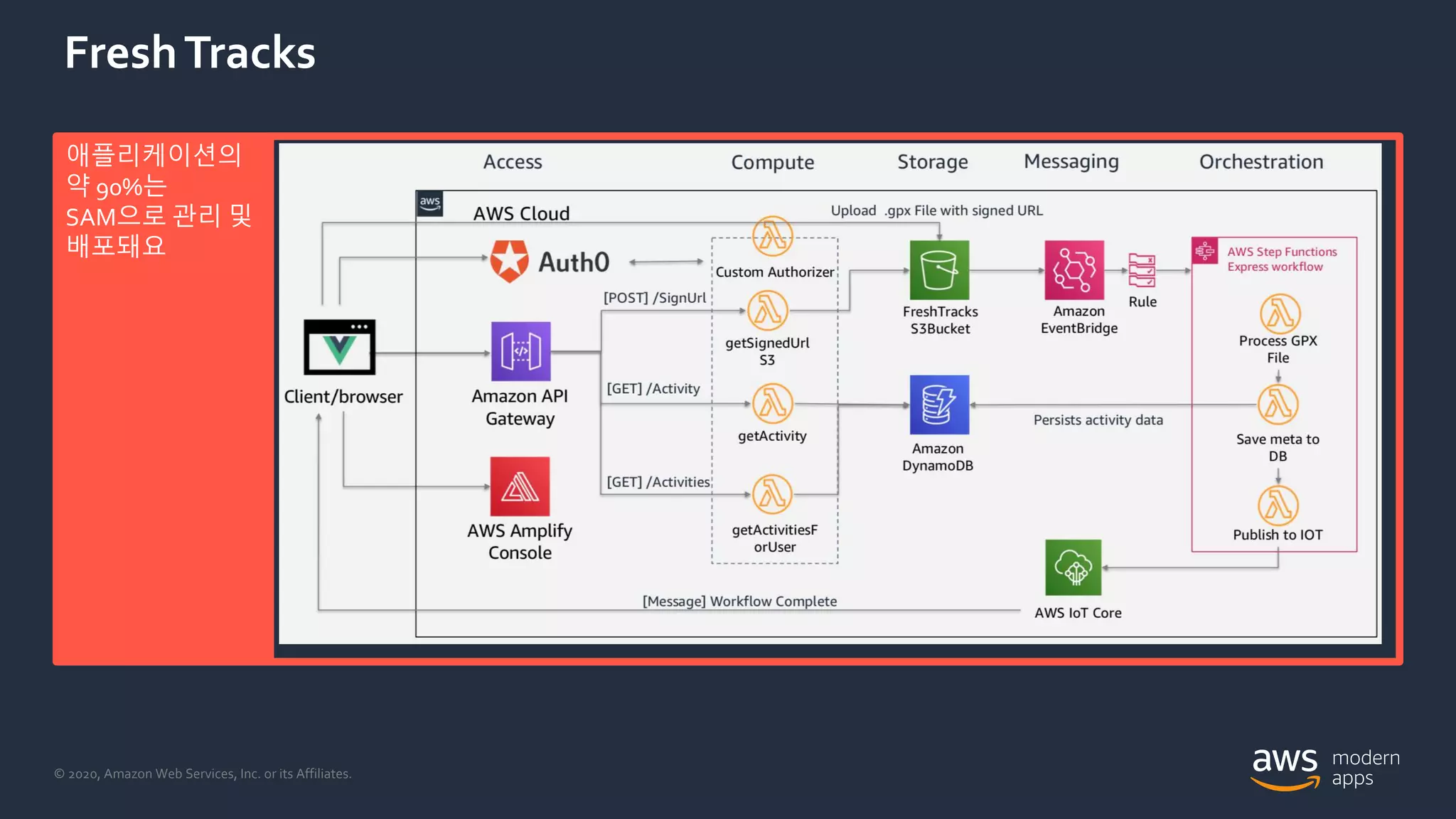This screenshot has height=819, width=1456.
Task: Select the Process GPX File Lambda icon
Action: (x=1280, y=314)
